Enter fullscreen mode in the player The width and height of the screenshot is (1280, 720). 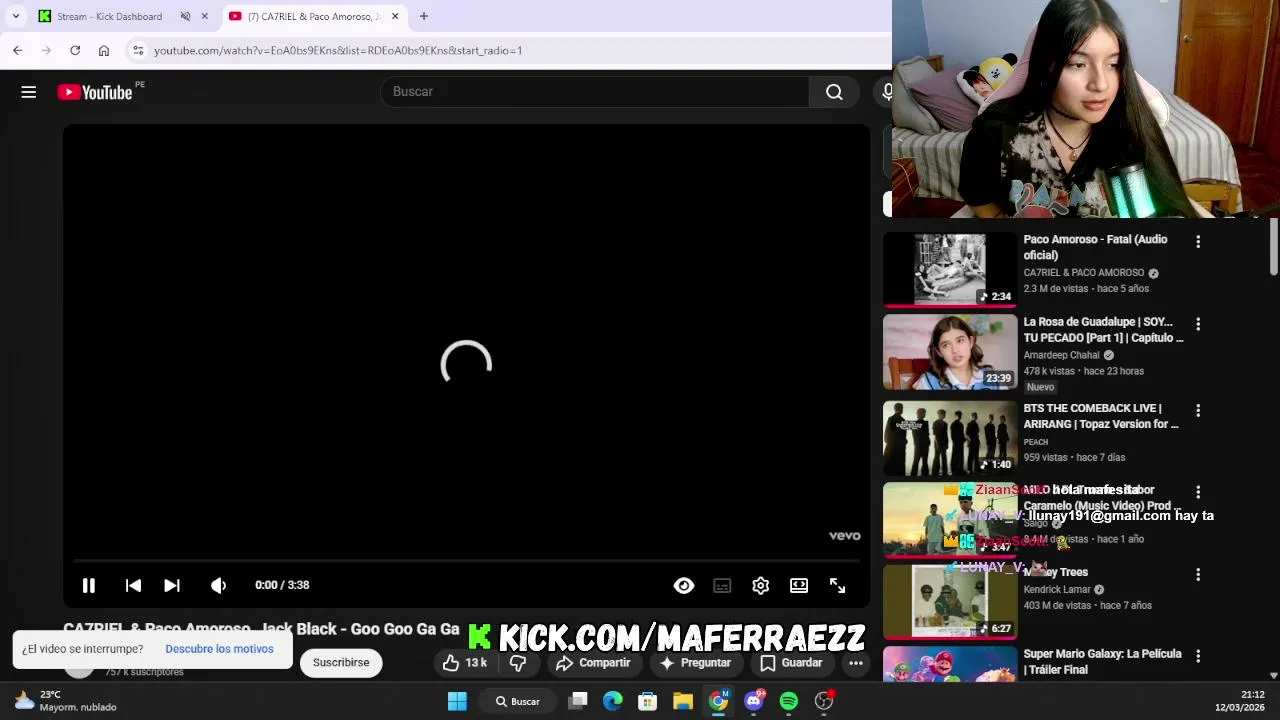[x=838, y=586]
